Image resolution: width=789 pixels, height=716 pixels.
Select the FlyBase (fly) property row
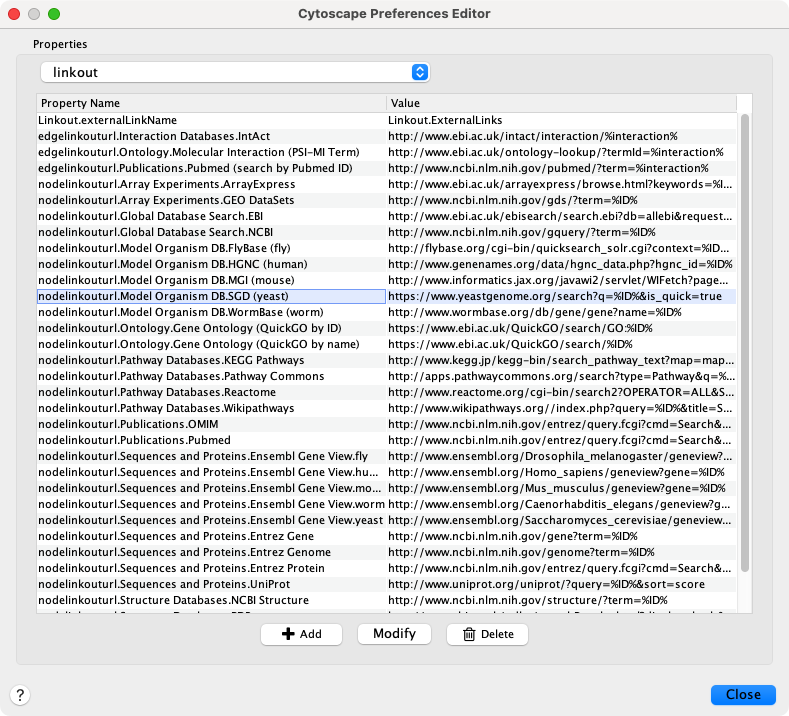[210, 248]
